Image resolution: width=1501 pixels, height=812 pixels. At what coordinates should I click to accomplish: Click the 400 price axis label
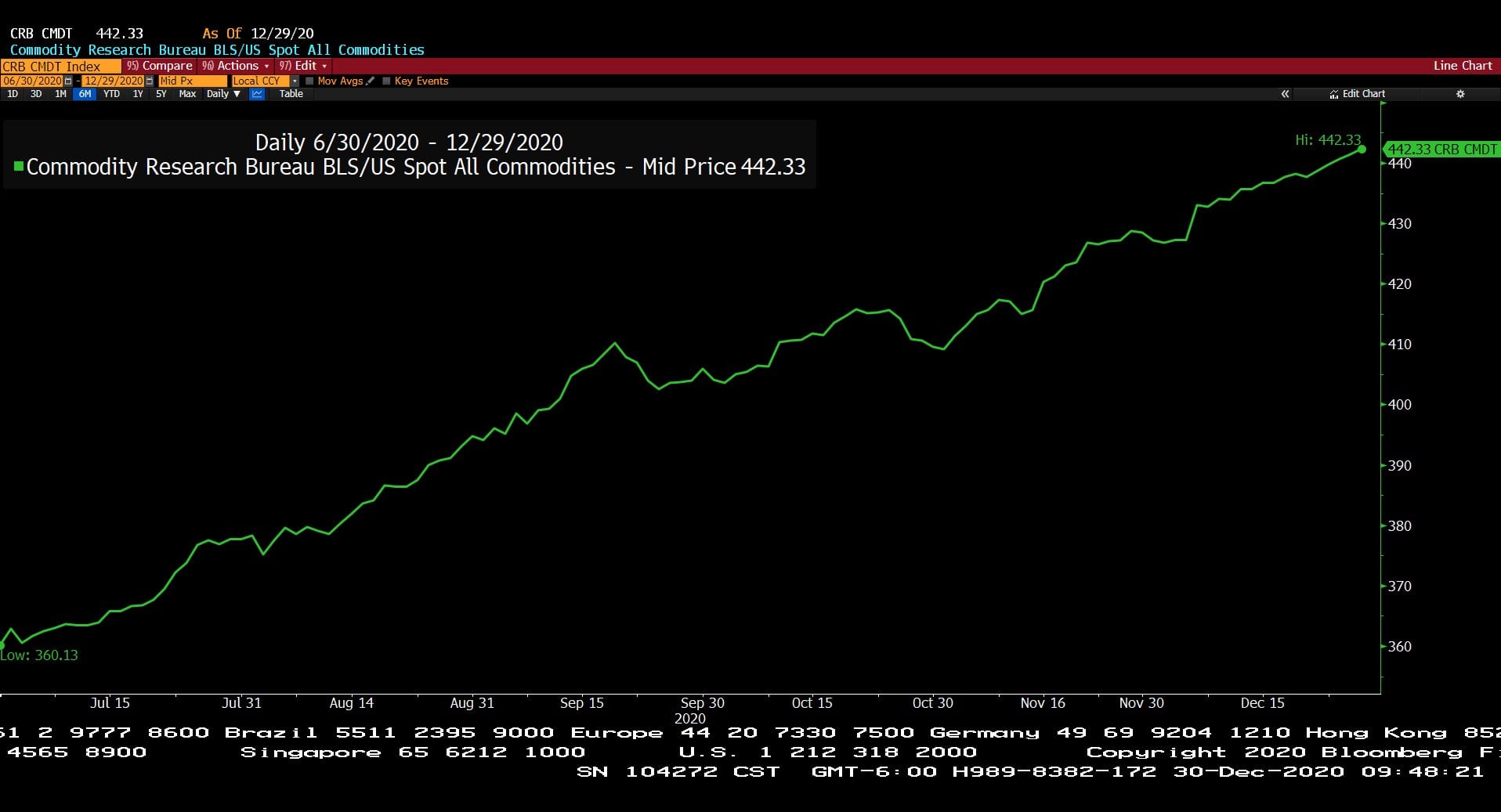click(1400, 405)
